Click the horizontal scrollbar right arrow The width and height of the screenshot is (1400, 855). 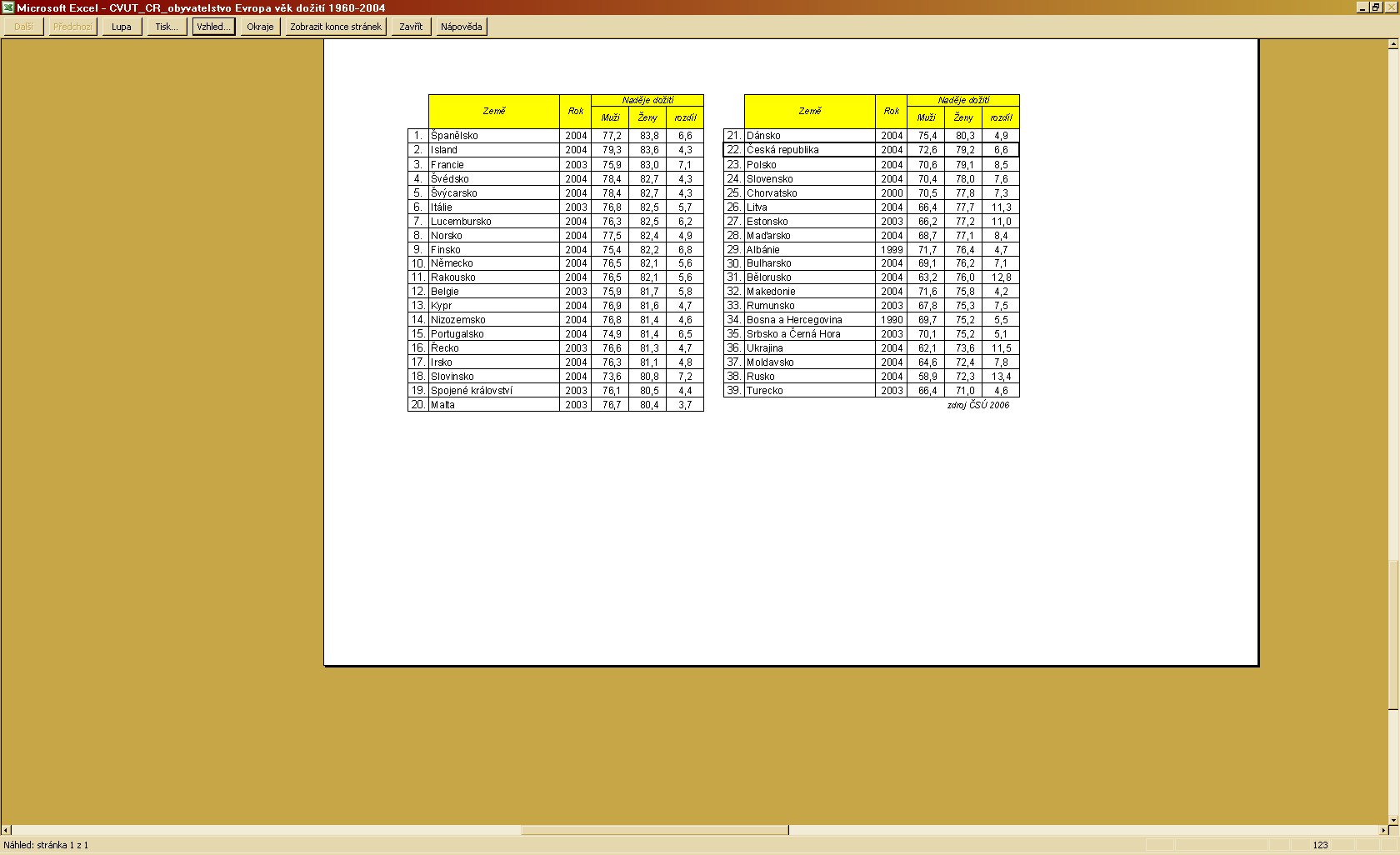[x=1382, y=830]
